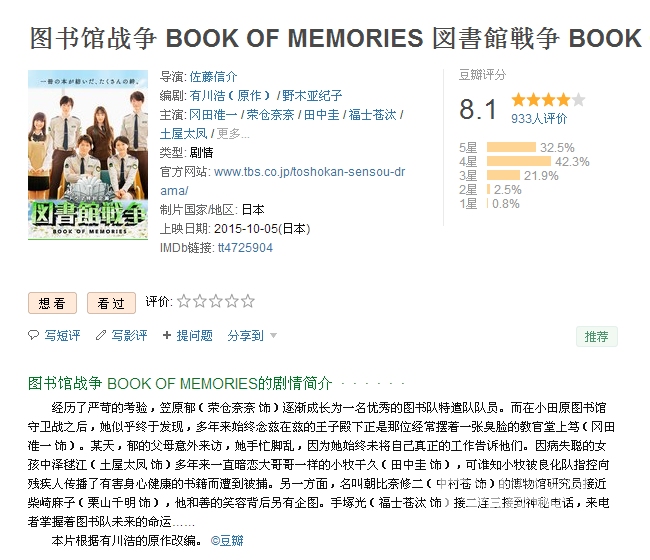This screenshot has width=650, height=560.
Task: Click the speech bubble icon for 写短评
Action: 34,335
